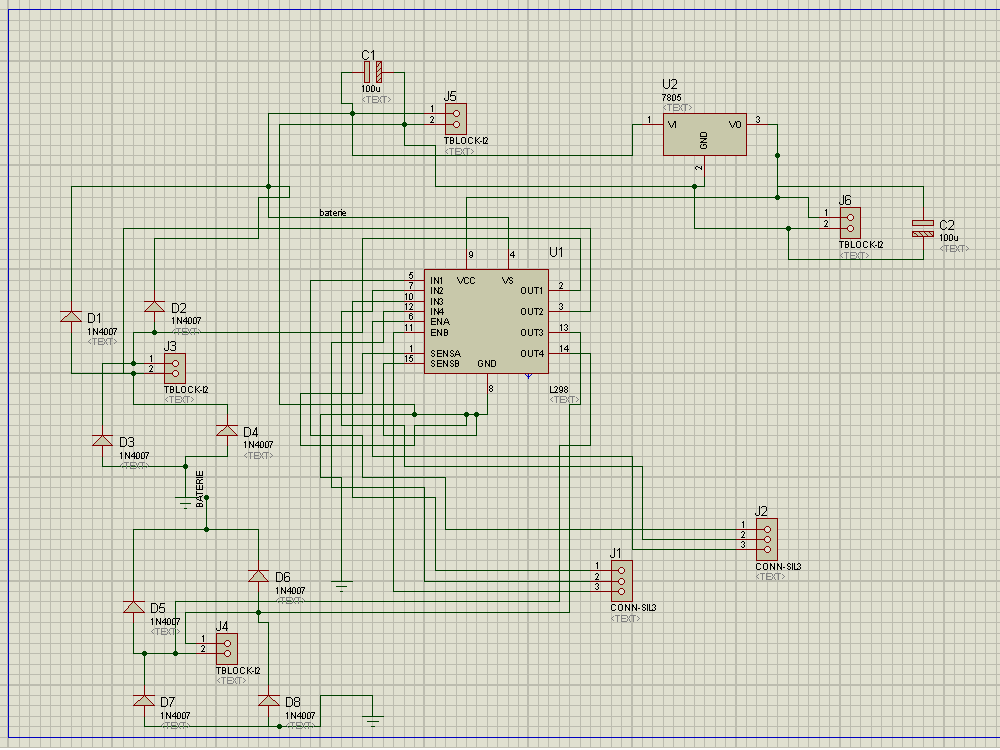Image resolution: width=1000 pixels, height=750 pixels.
Task: Click the 'TBLOCK-I2' label under J3
Action: click(x=186, y=390)
